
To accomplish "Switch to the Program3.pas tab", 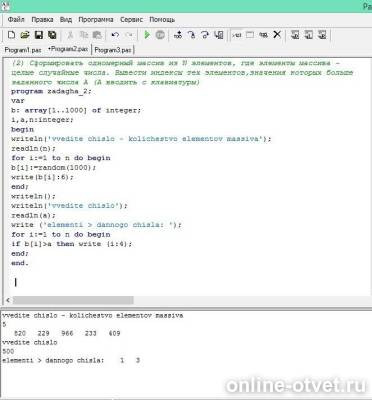I will coord(113,50).
